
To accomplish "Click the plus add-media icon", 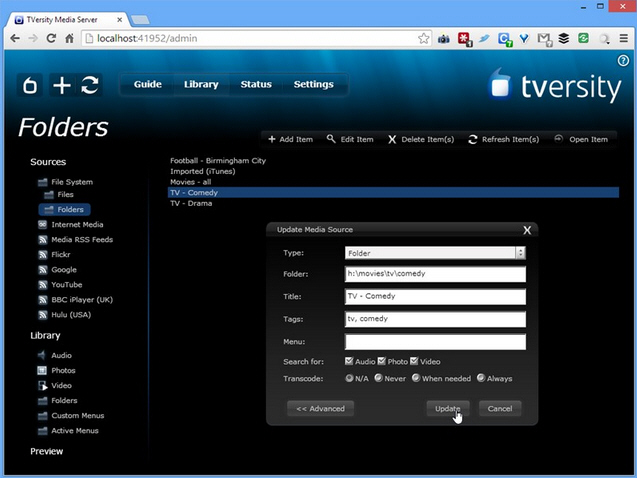I will pyautogui.click(x=62, y=85).
